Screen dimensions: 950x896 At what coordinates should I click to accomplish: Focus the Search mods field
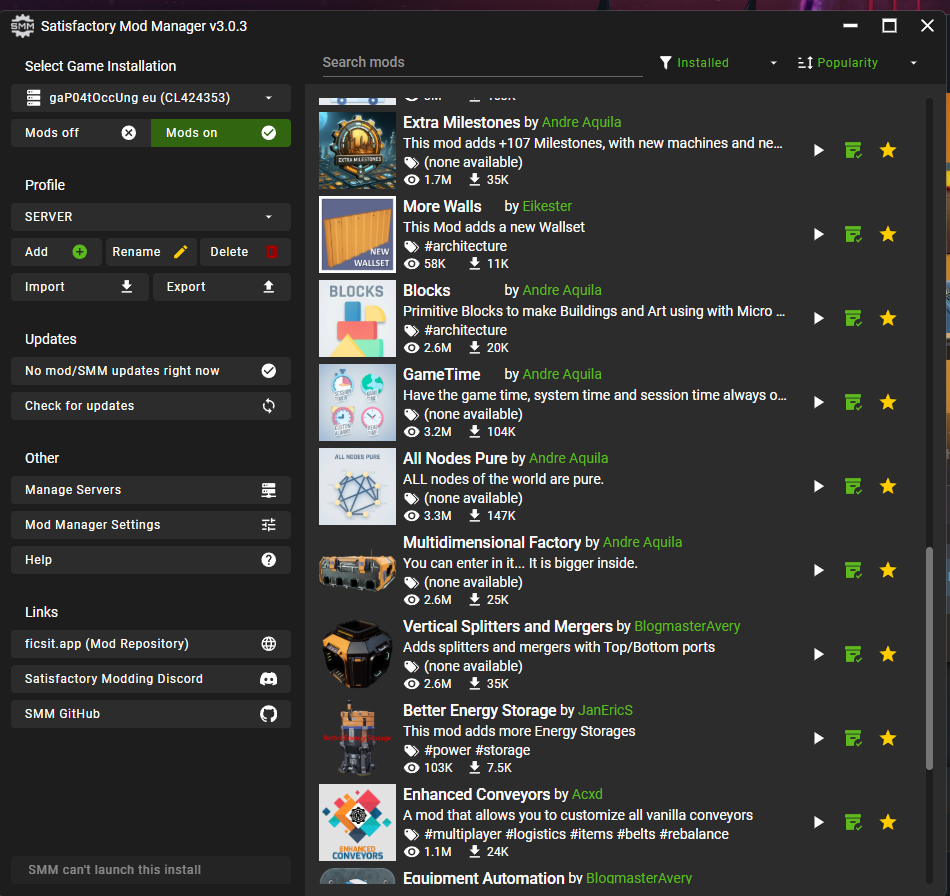tap(482, 62)
